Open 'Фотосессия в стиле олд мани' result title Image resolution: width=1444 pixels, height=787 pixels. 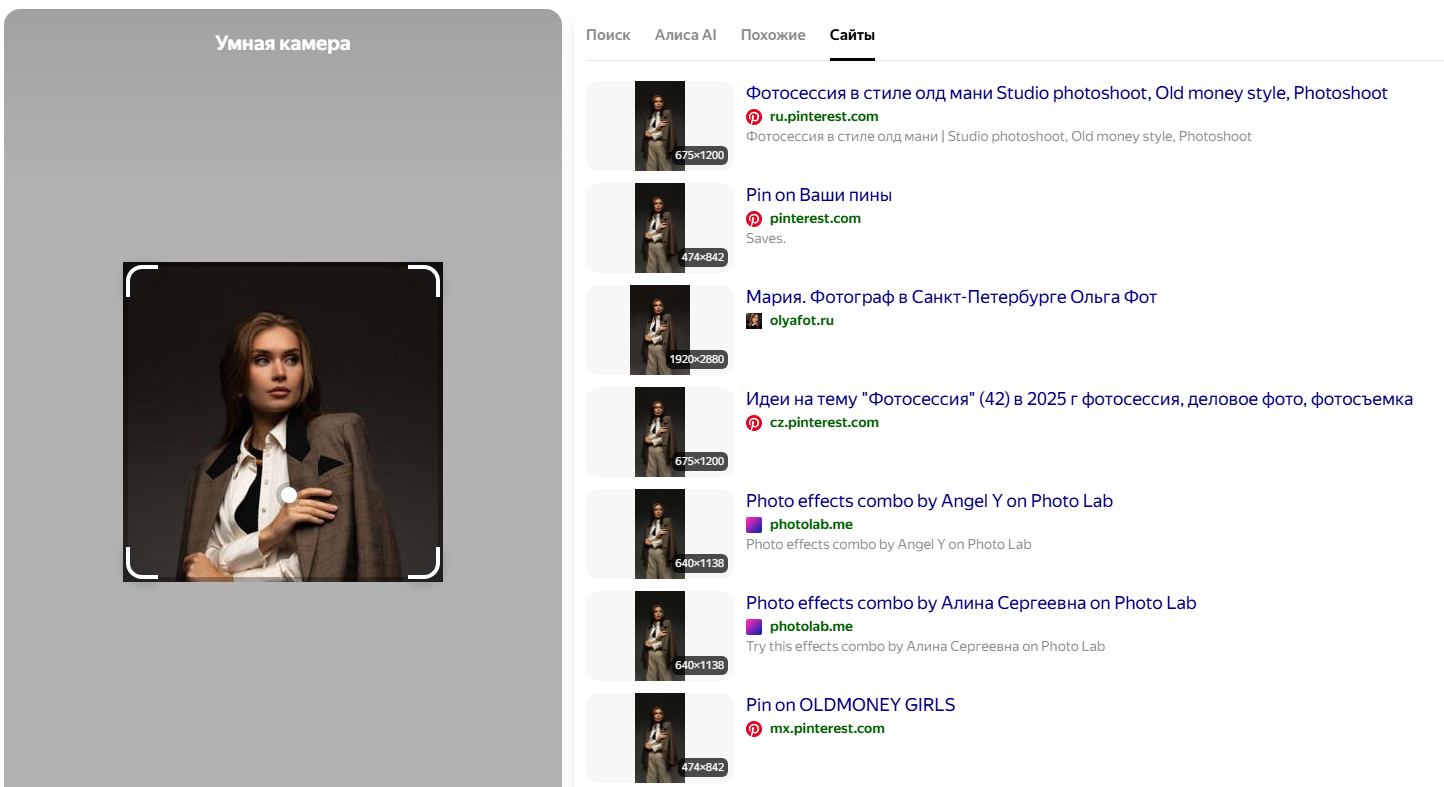click(1067, 93)
